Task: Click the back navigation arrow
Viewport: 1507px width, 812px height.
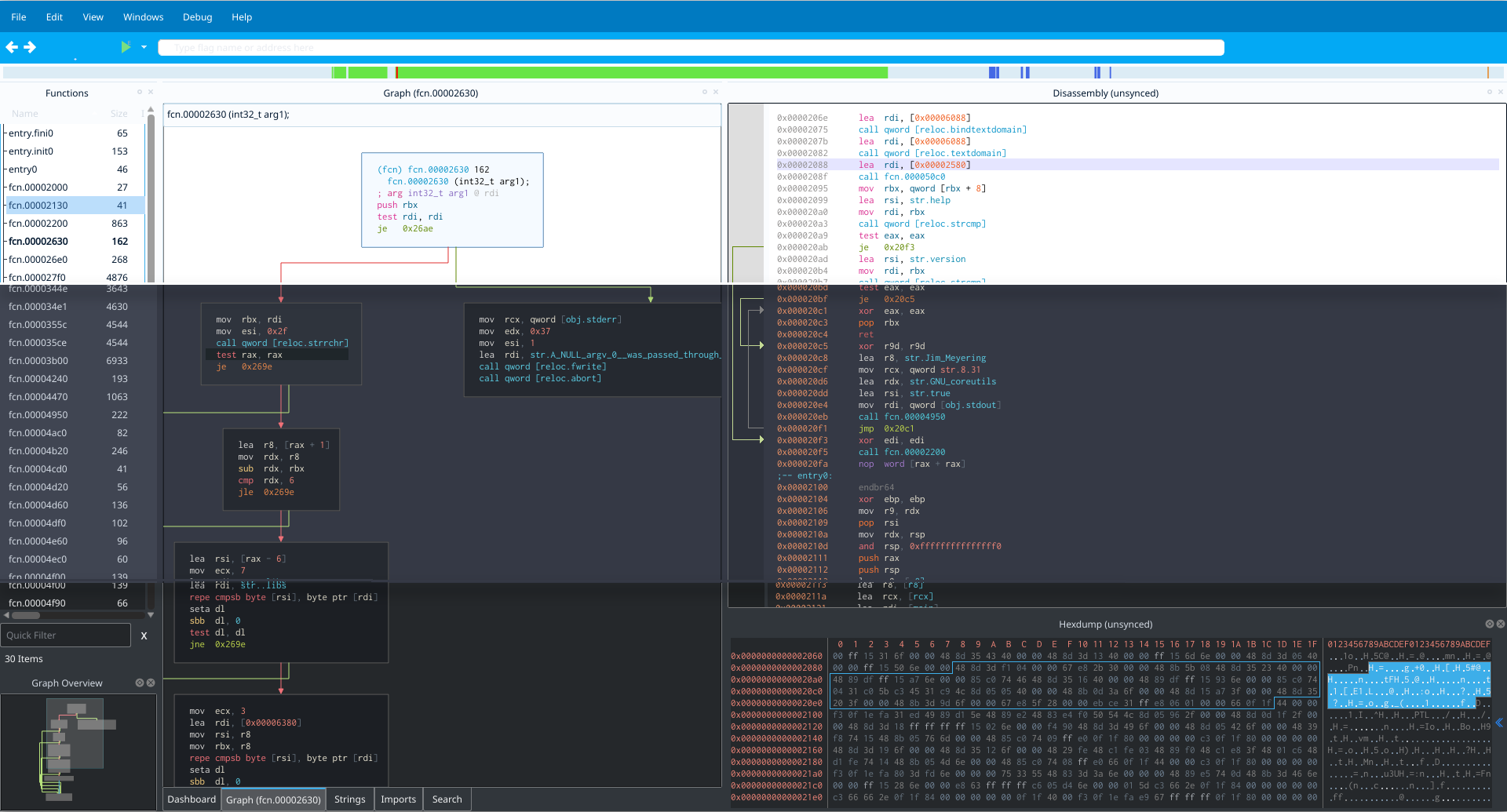Action: (11, 47)
